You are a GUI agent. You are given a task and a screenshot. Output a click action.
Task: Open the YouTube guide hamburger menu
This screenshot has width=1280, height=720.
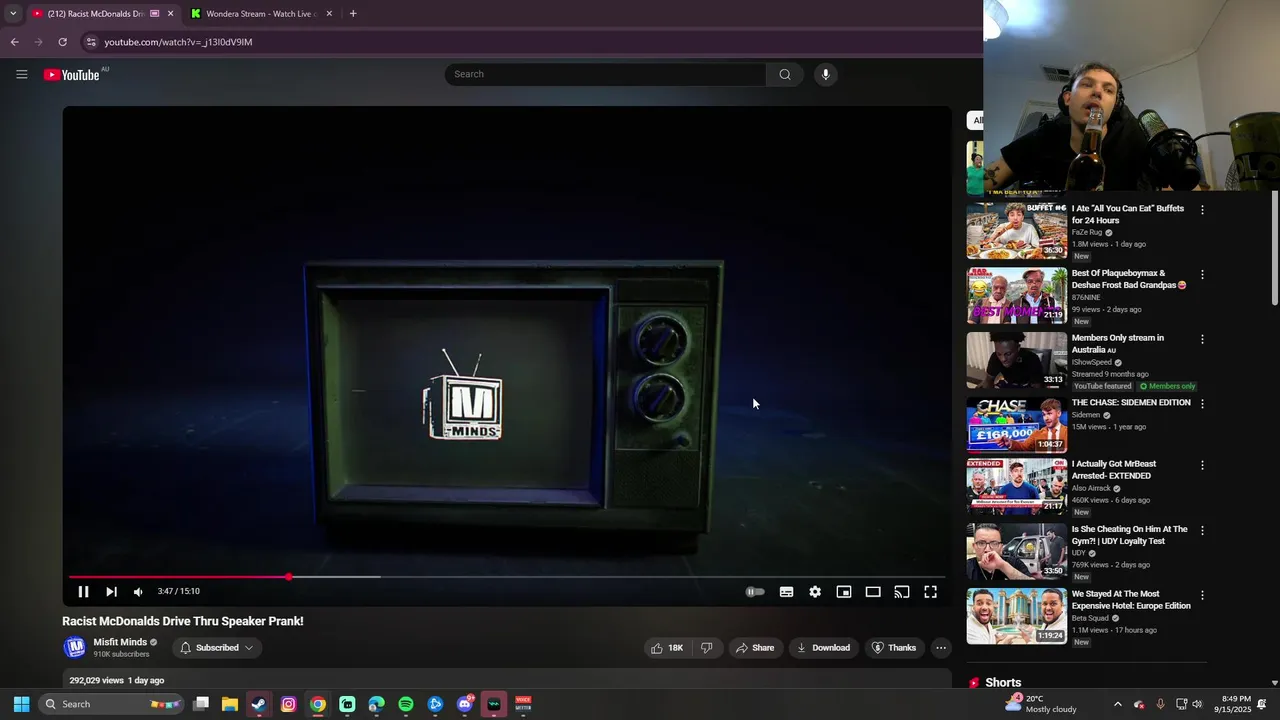coord(21,74)
